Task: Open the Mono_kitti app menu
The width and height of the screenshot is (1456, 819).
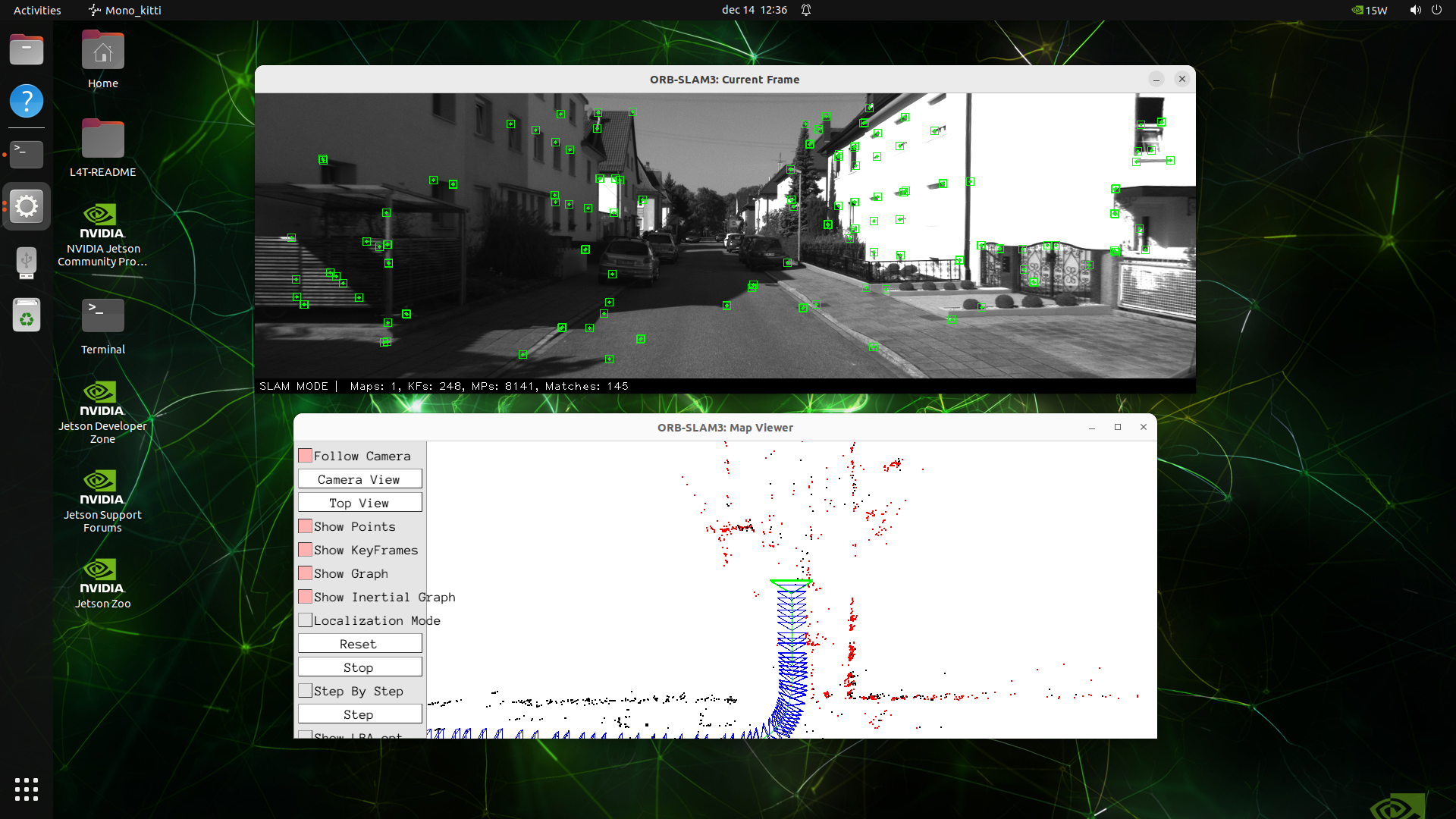Action: [125, 10]
